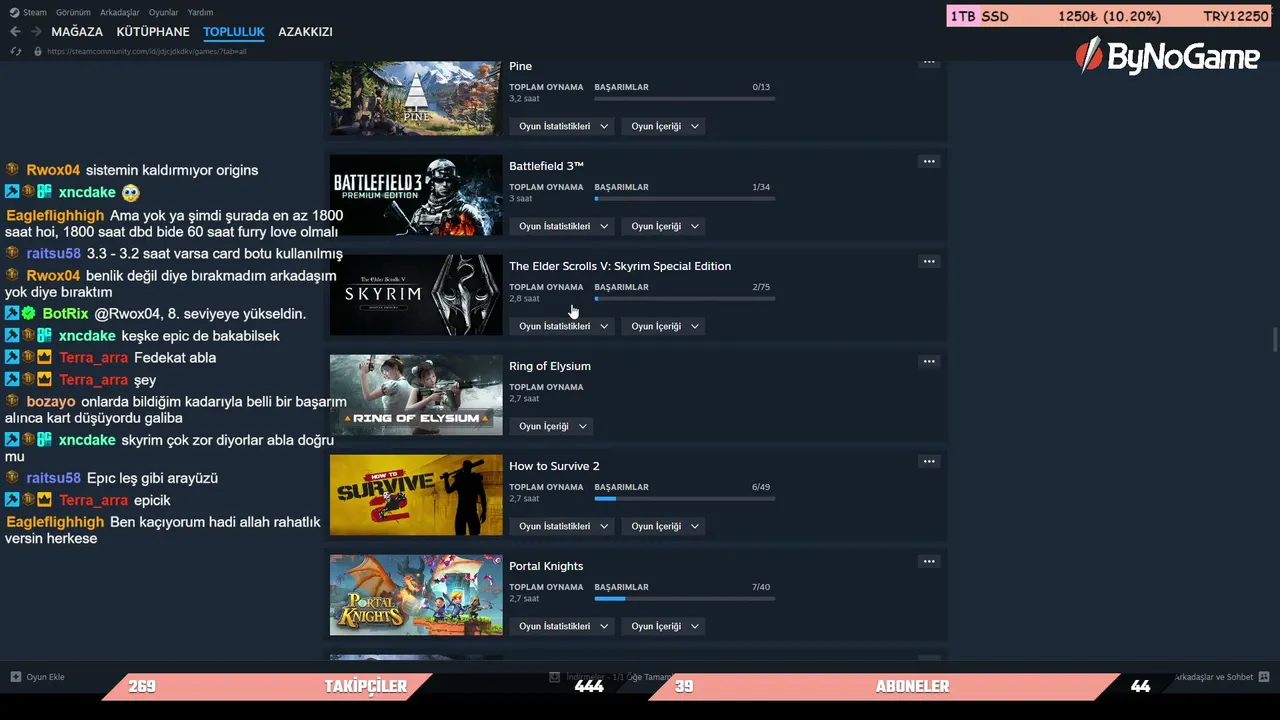Open the Arkadaşlar ve Sohbet chat icon
Screen dimensions: 1280x720
(x=1264, y=677)
